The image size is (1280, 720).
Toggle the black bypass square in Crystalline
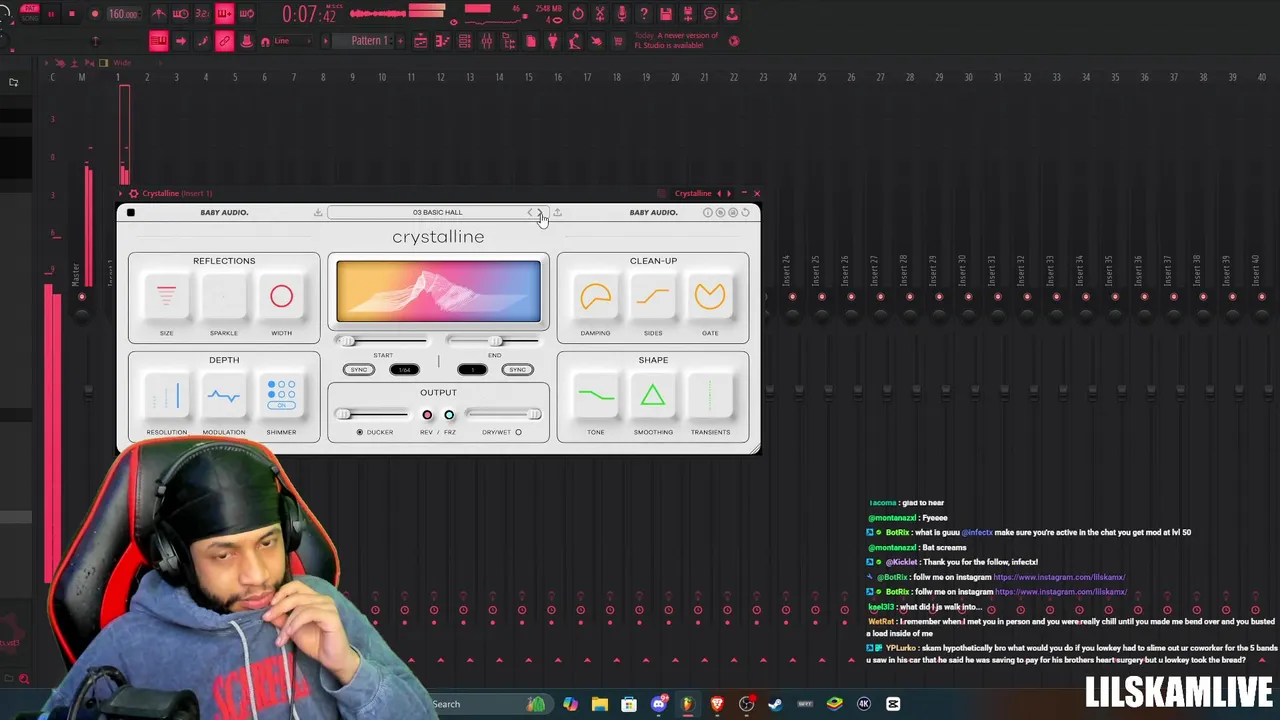coord(130,212)
